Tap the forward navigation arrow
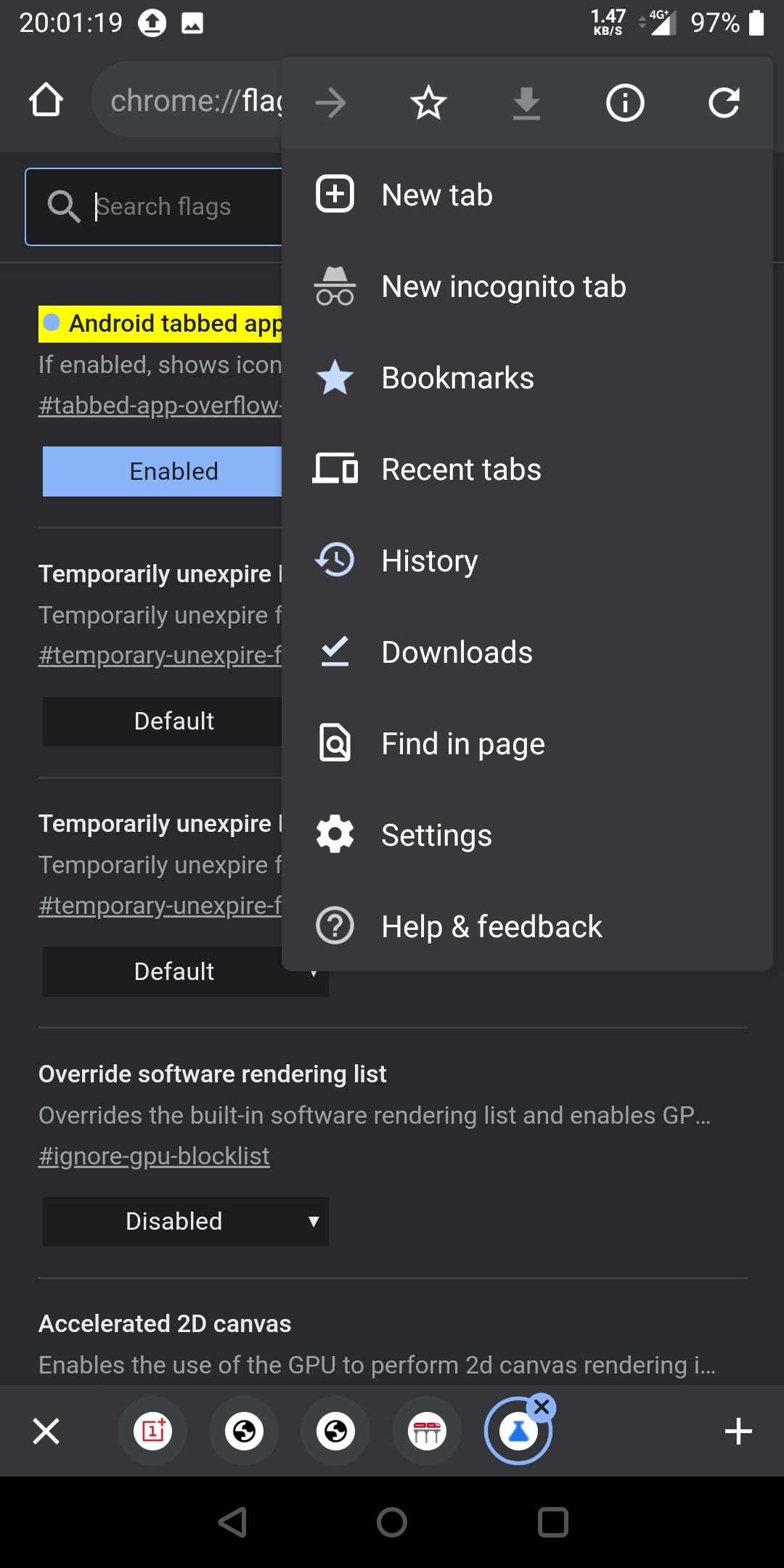The height and width of the screenshot is (1568, 784). pos(331,102)
